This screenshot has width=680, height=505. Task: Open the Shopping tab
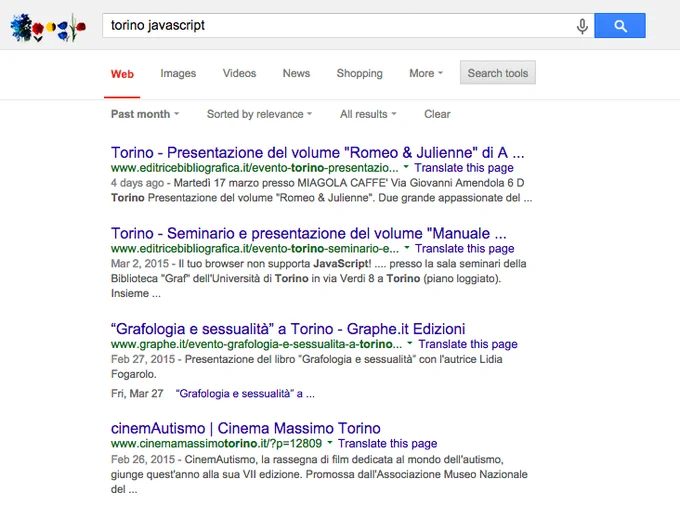click(360, 73)
